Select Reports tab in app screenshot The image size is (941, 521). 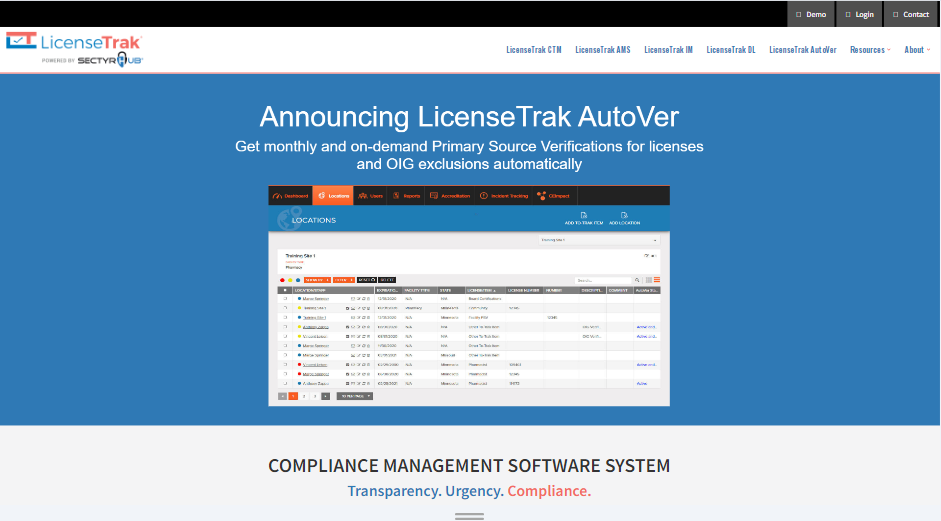click(x=406, y=196)
